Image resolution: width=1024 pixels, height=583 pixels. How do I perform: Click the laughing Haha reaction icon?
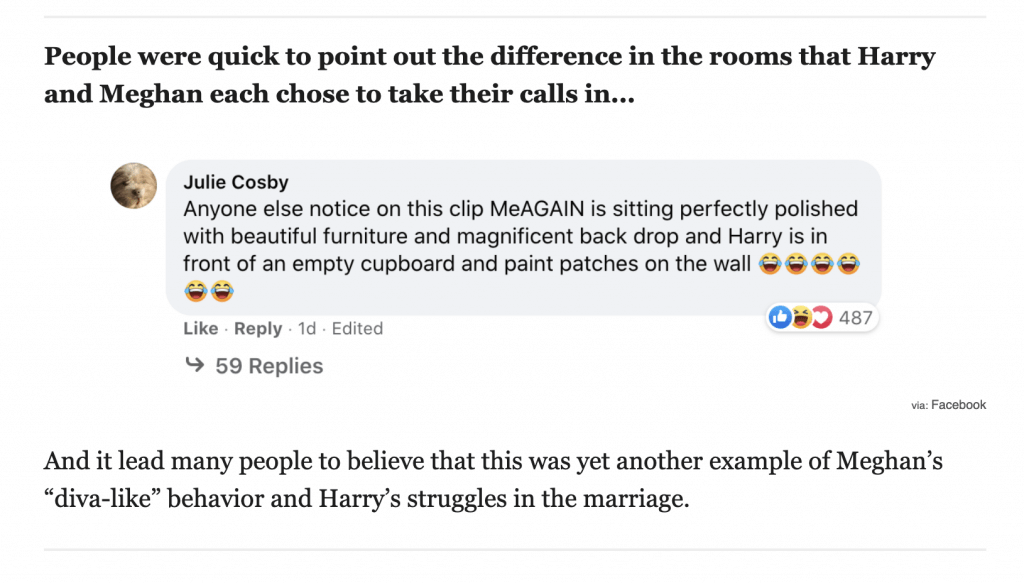click(801, 317)
